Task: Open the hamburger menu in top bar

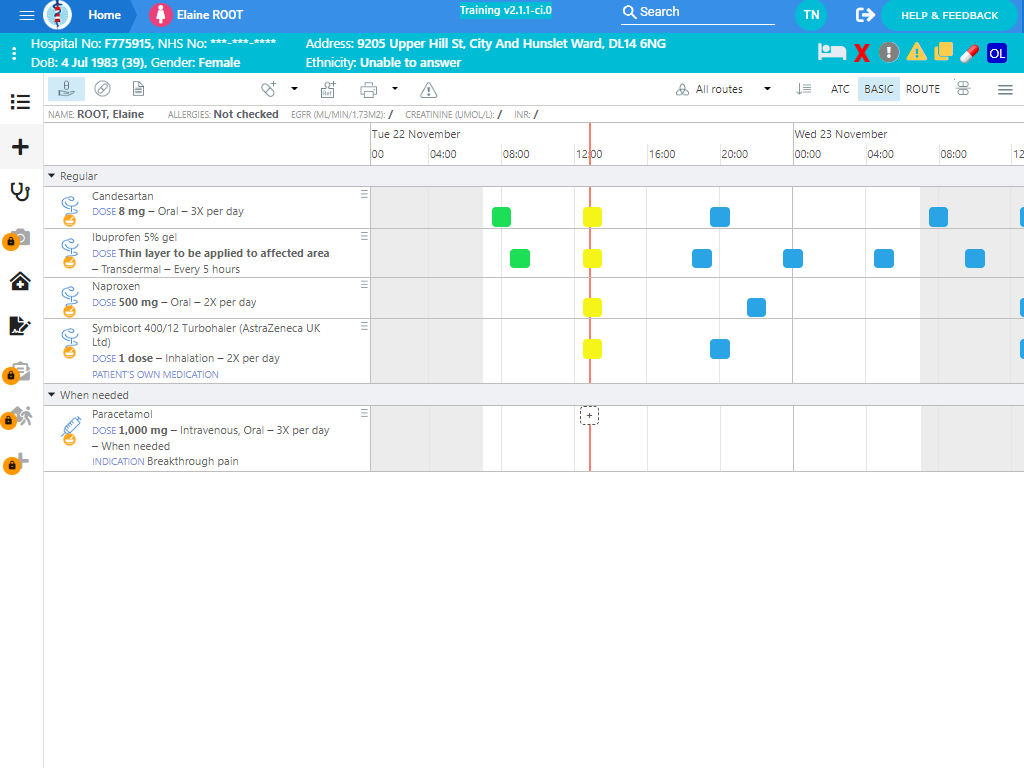Action: (27, 15)
